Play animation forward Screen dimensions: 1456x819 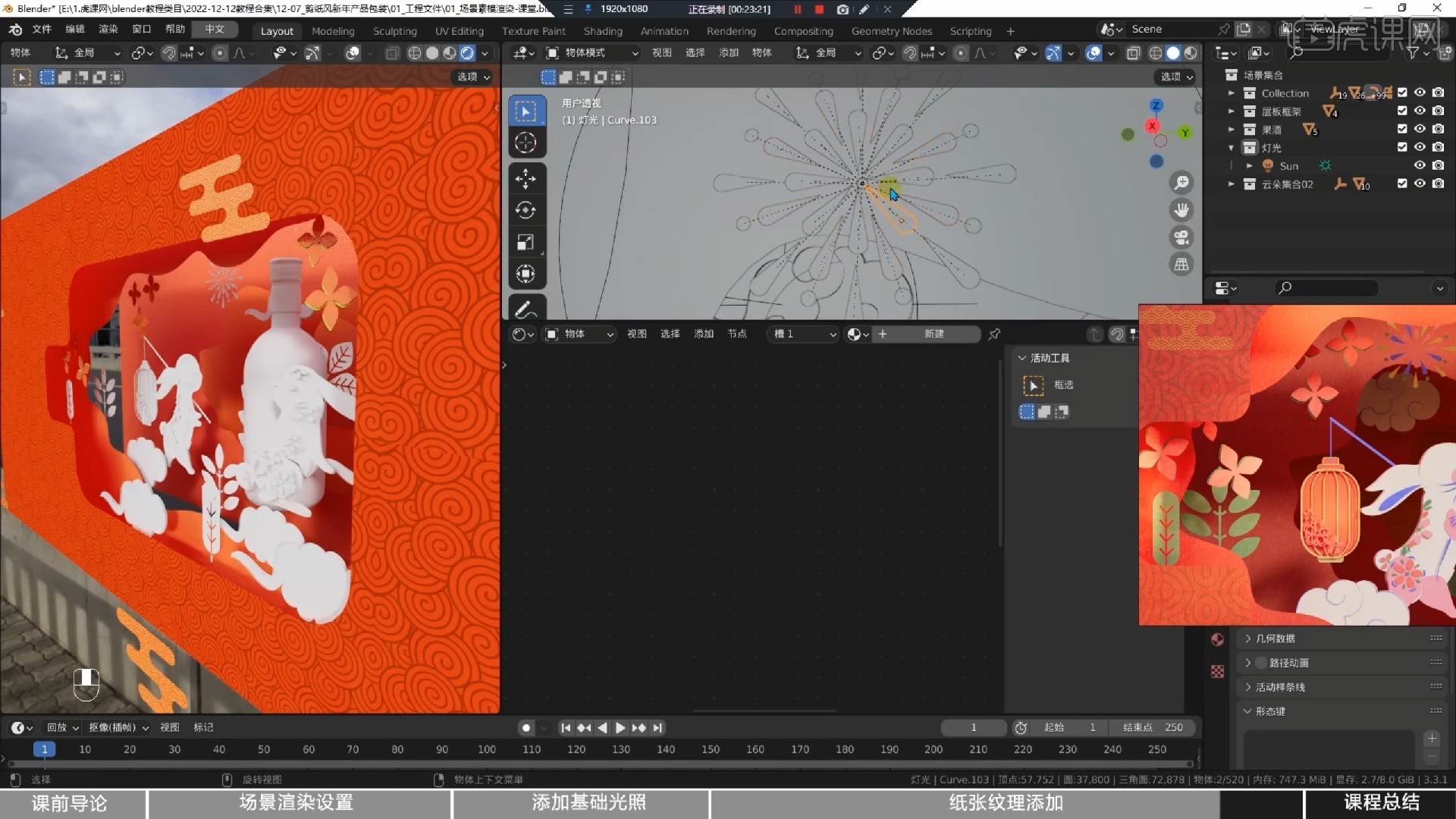coord(620,727)
